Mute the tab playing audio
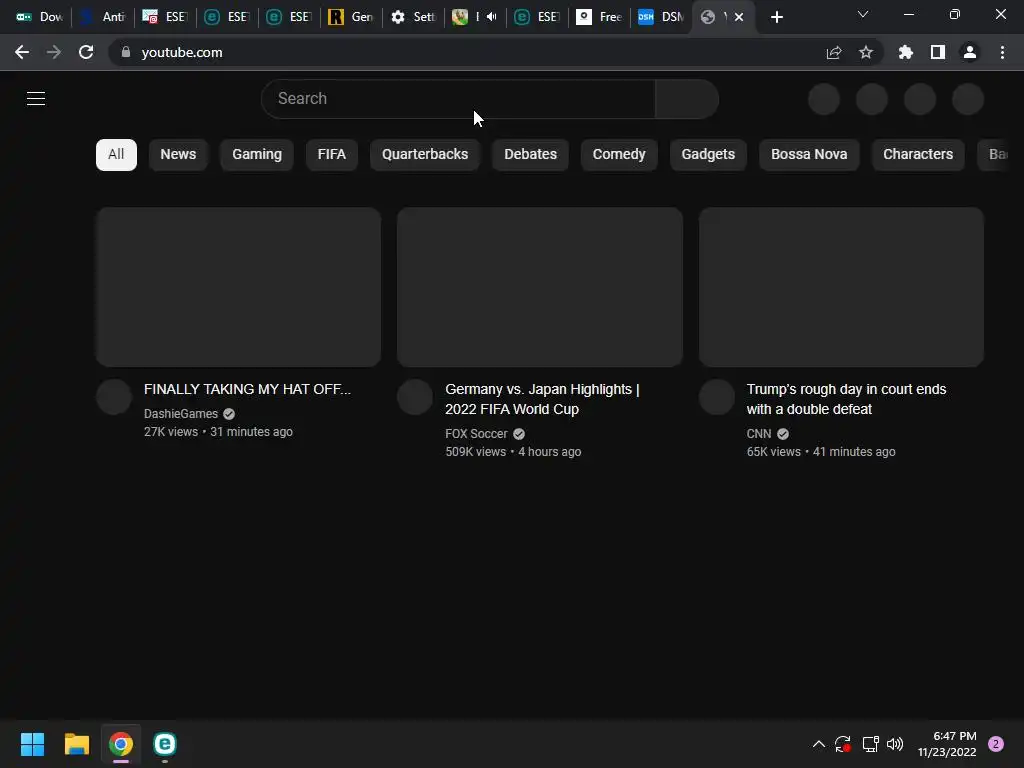The width and height of the screenshot is (1024, 768). 491,17
